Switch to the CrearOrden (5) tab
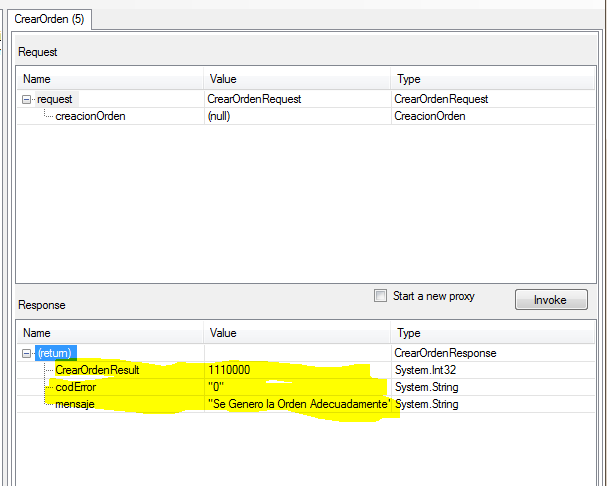 pos(49,19)
